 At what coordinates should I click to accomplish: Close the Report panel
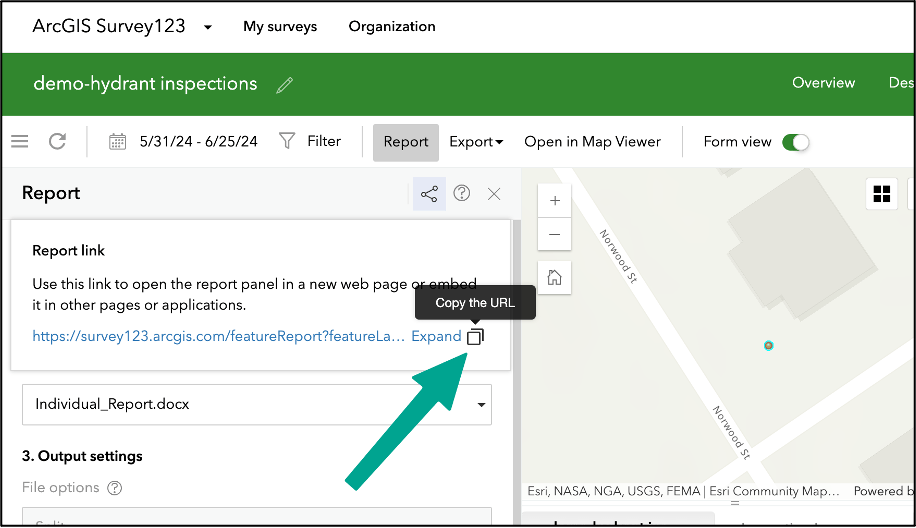494,194
